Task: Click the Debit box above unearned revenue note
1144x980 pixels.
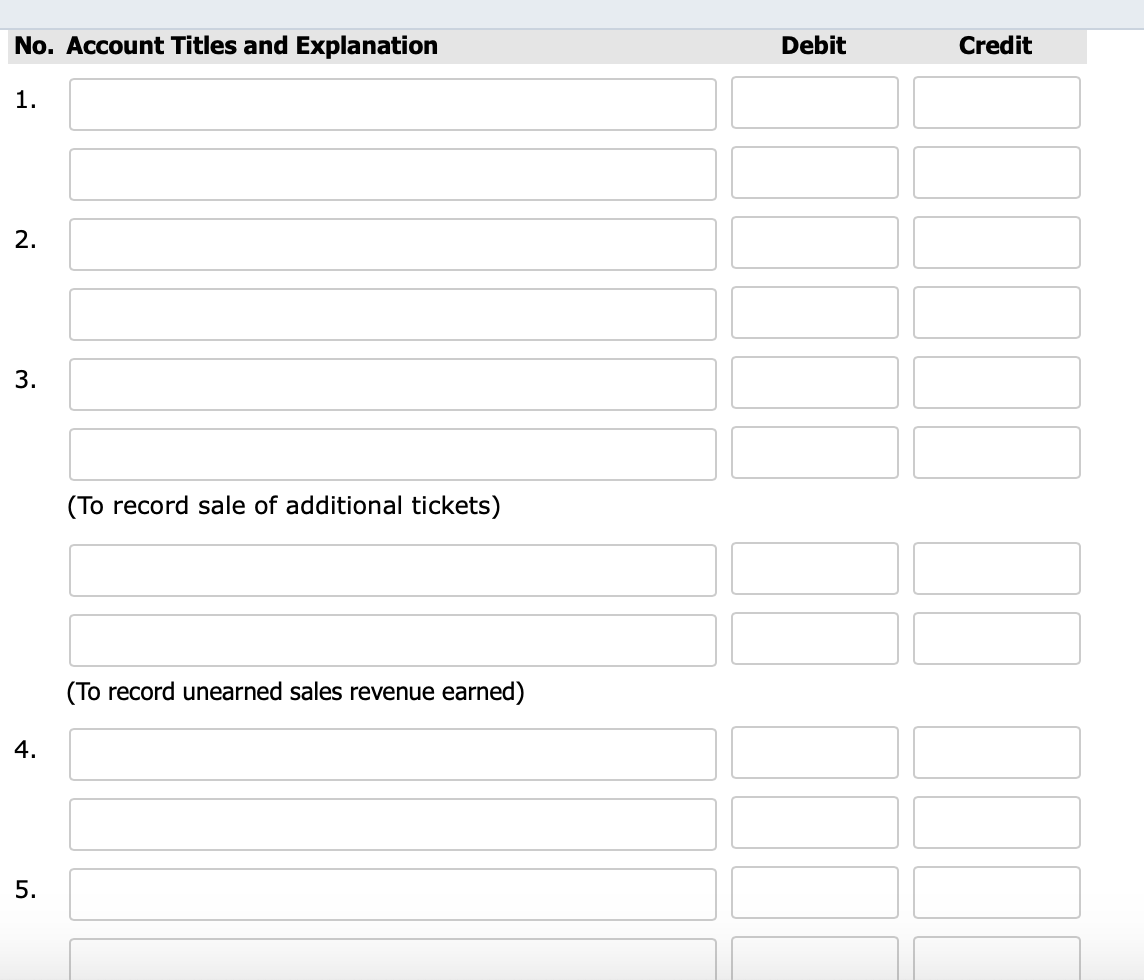Action: [x=814, y=639]
